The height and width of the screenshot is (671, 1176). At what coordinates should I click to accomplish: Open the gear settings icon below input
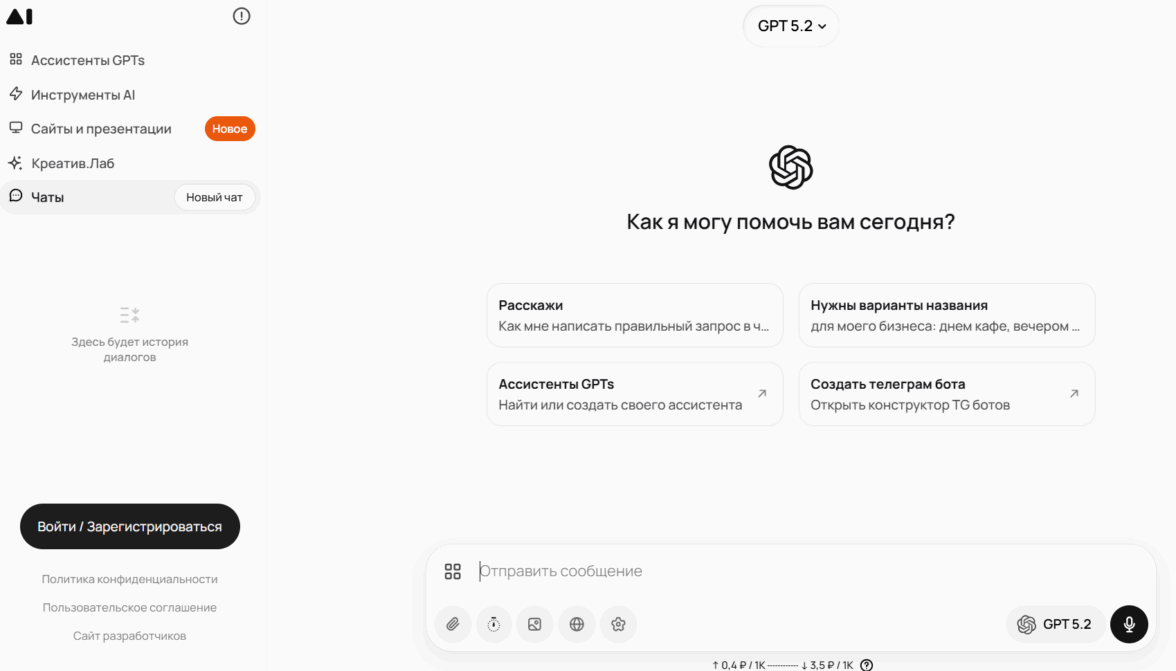click(x=618, y=624)
